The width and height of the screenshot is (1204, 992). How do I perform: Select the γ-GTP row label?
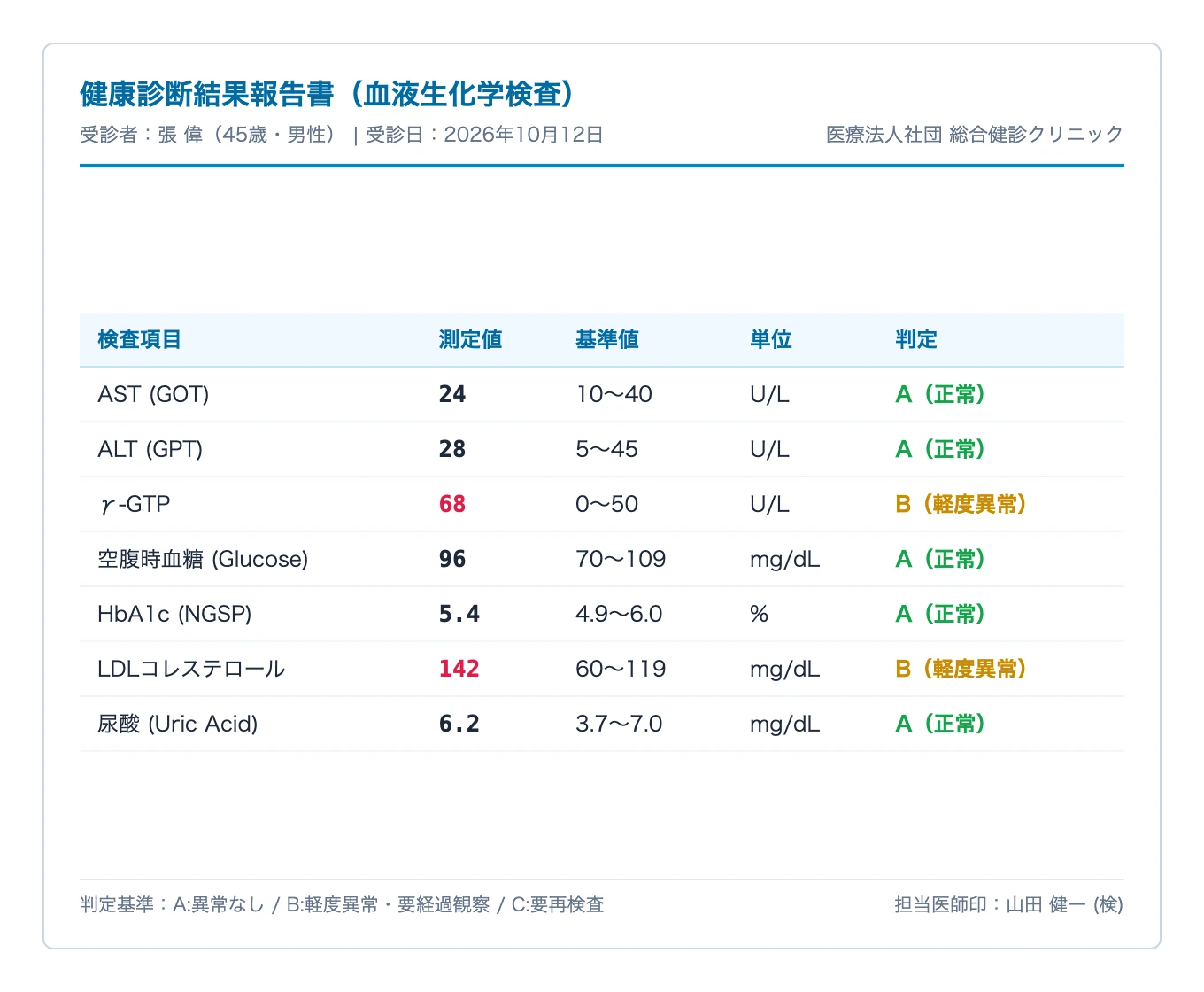(x=134, y=504)
